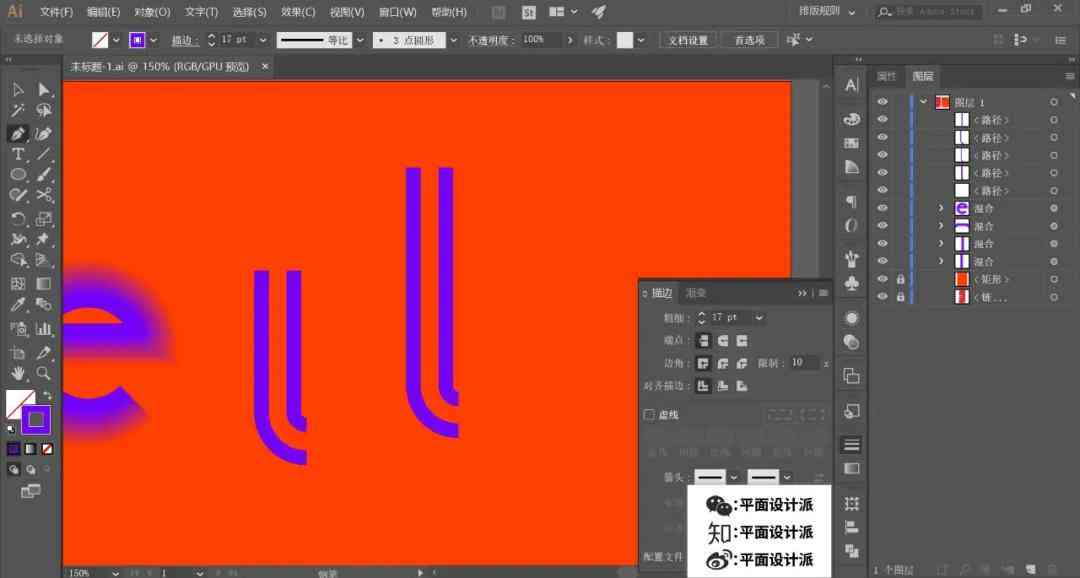Select the Direct Selection tool
1080x578 pixels.
pos(44,90)
